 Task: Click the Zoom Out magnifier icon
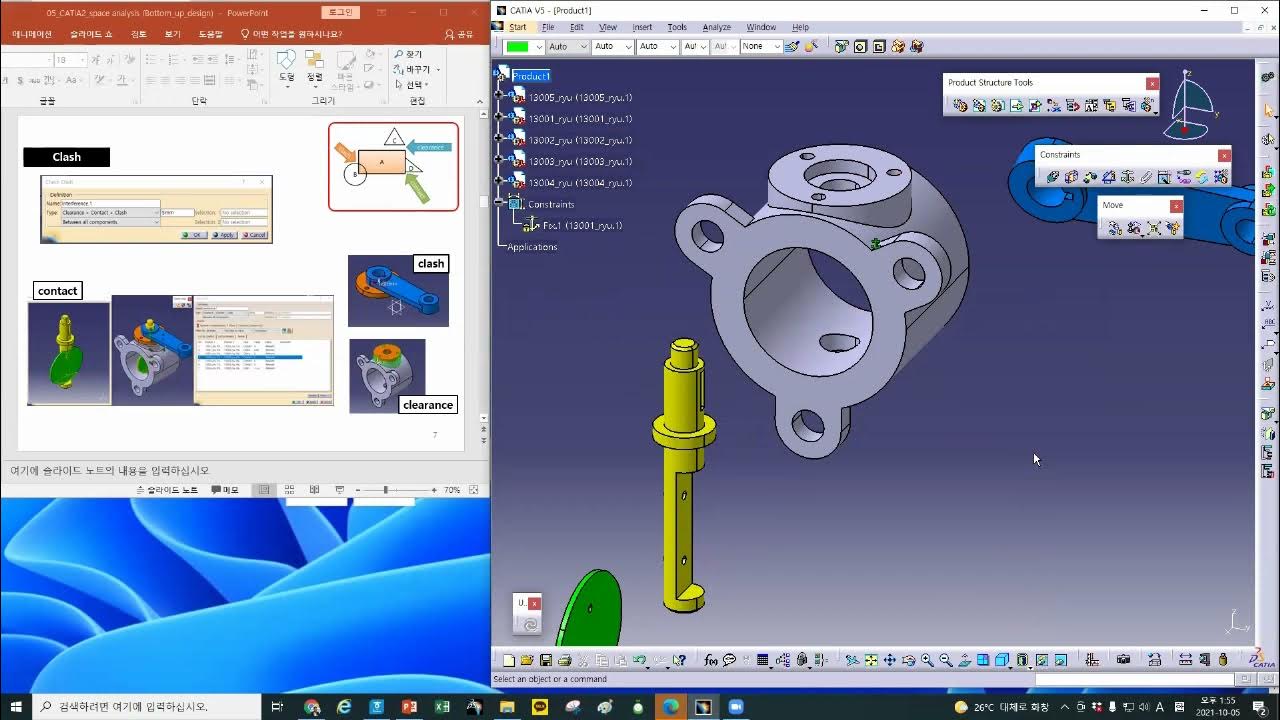945,660
